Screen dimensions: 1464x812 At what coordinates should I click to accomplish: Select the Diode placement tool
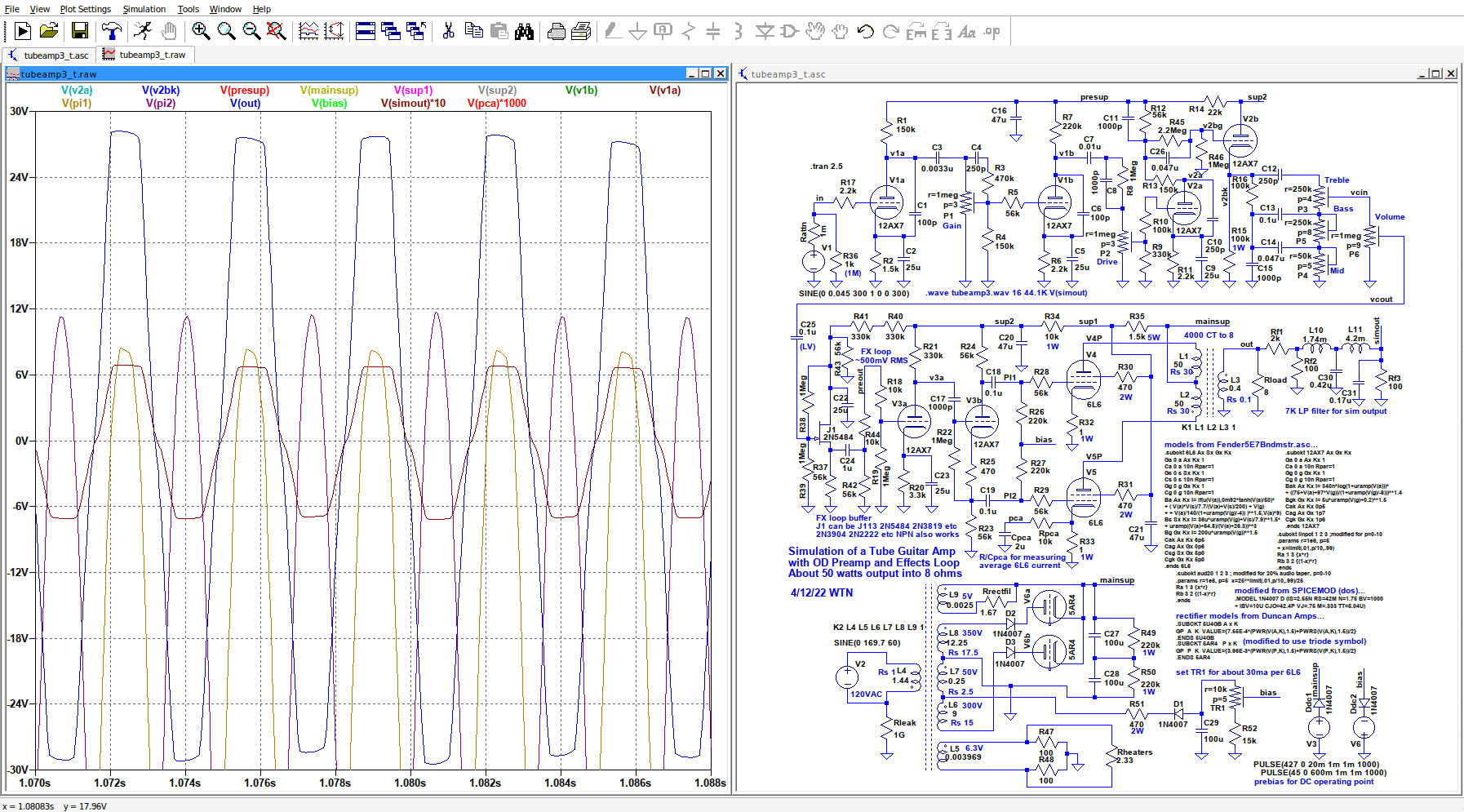tap(765, 31)
